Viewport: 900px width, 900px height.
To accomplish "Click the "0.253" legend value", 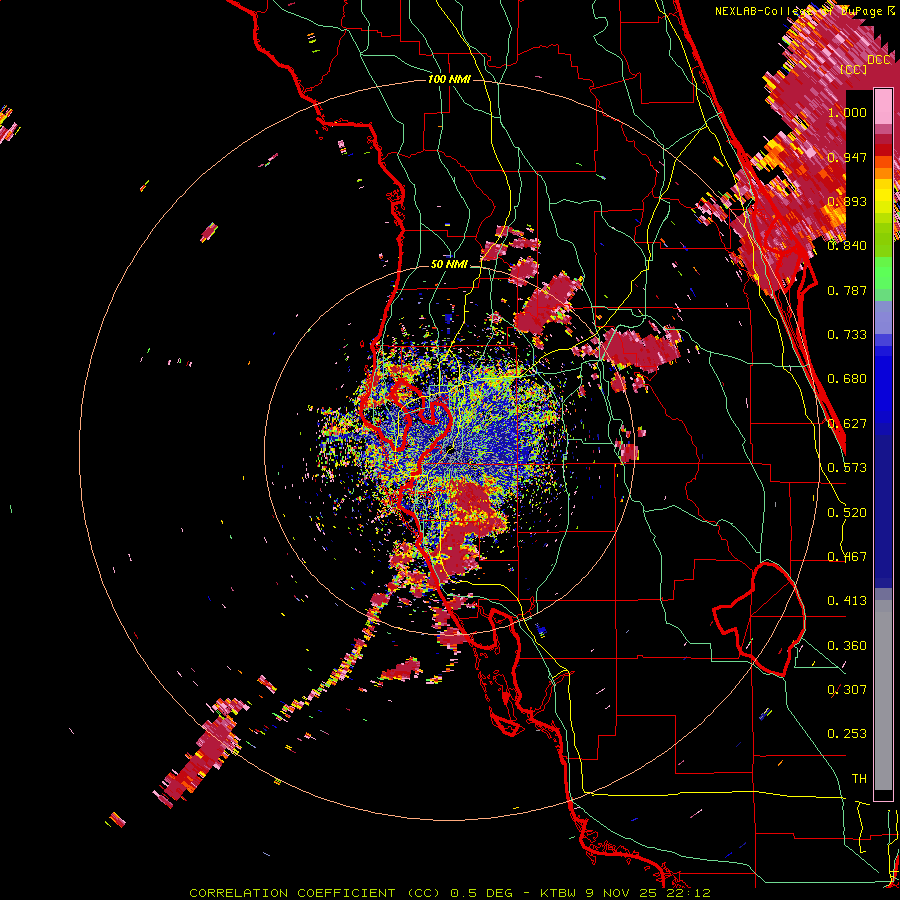I will pyautogui.click(x=847, y=734).
